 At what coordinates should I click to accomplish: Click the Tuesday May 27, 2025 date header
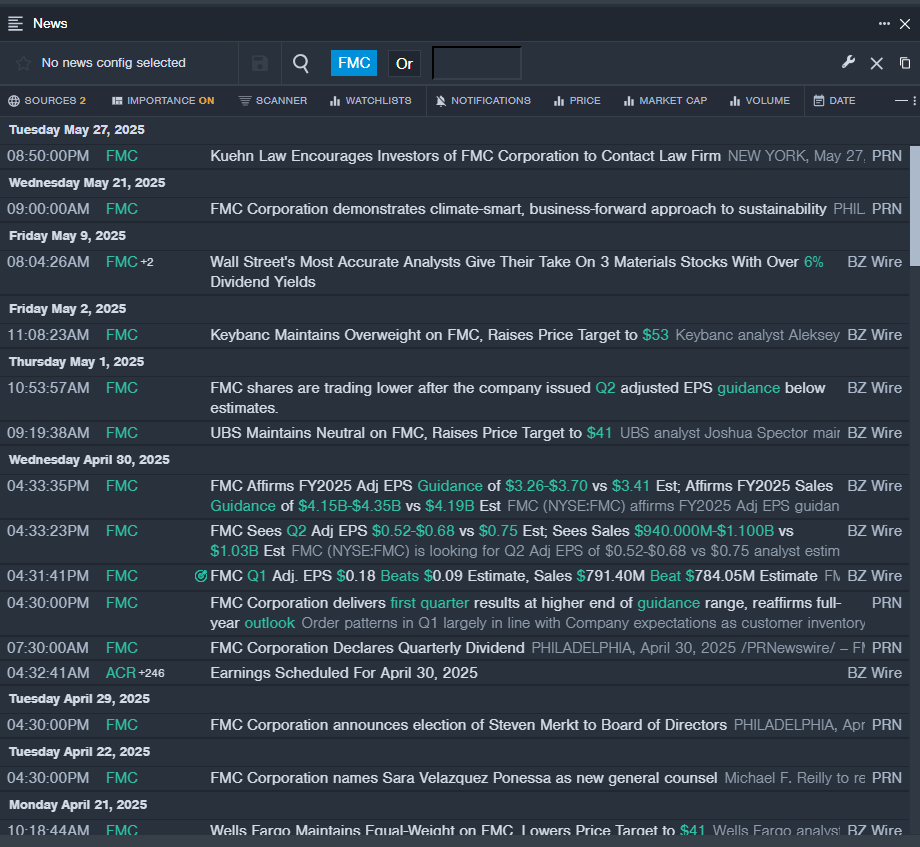click(x=77, y=130)
